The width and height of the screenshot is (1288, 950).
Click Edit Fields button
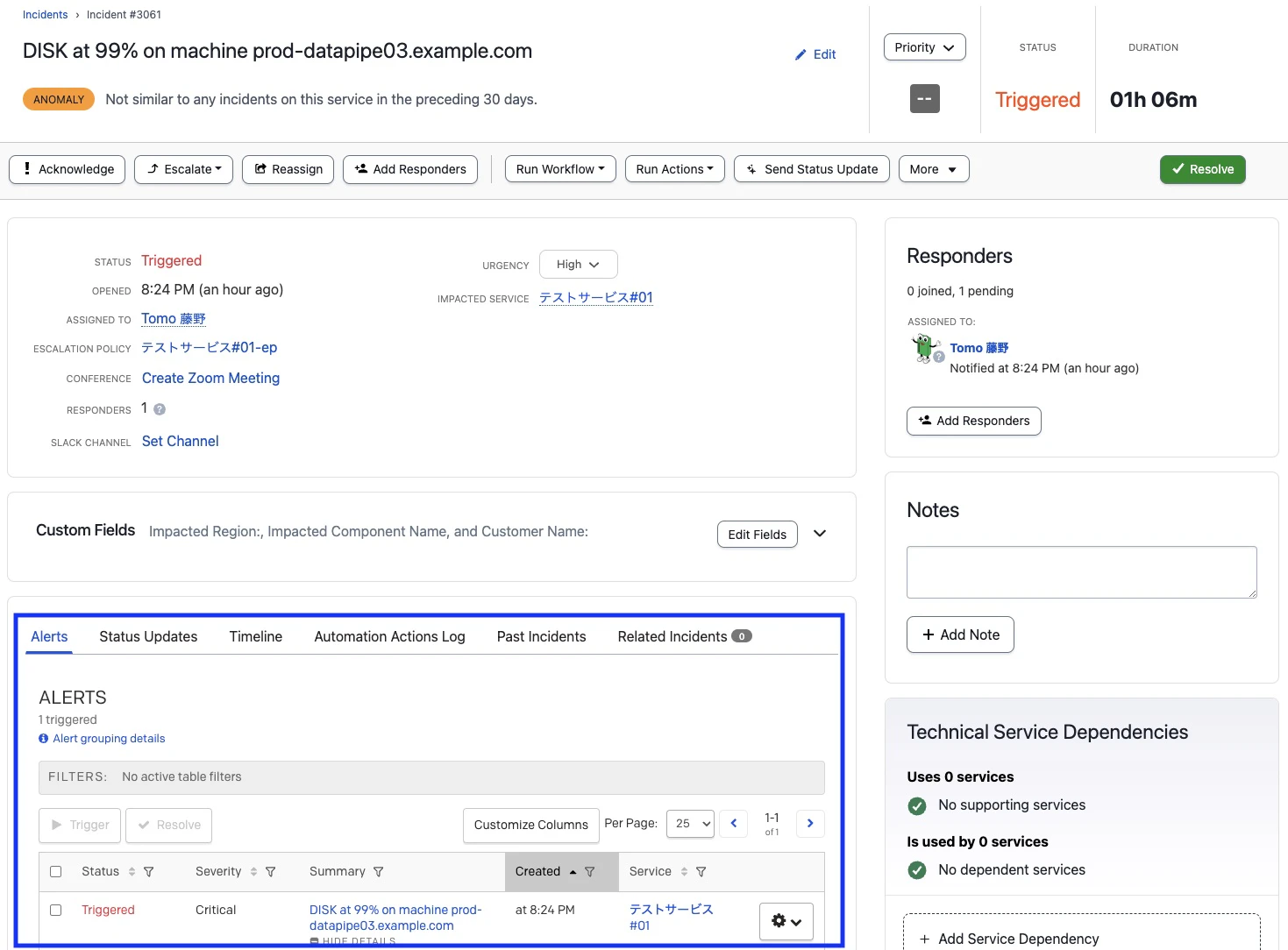[758, 535]
